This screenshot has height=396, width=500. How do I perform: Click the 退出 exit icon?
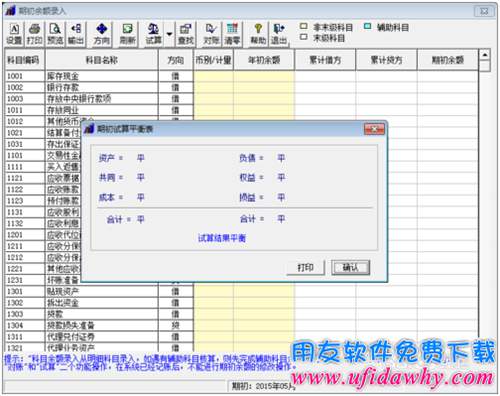(279, 34)
